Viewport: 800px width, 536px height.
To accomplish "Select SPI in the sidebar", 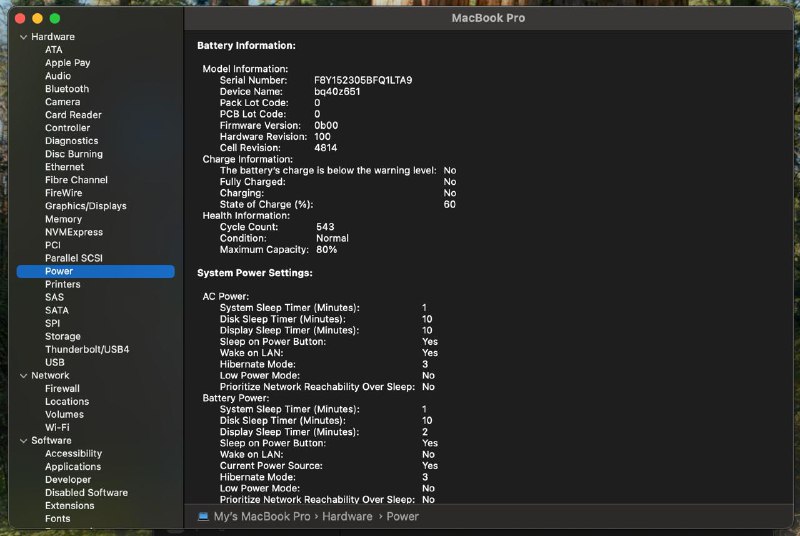I will point(53,323).
